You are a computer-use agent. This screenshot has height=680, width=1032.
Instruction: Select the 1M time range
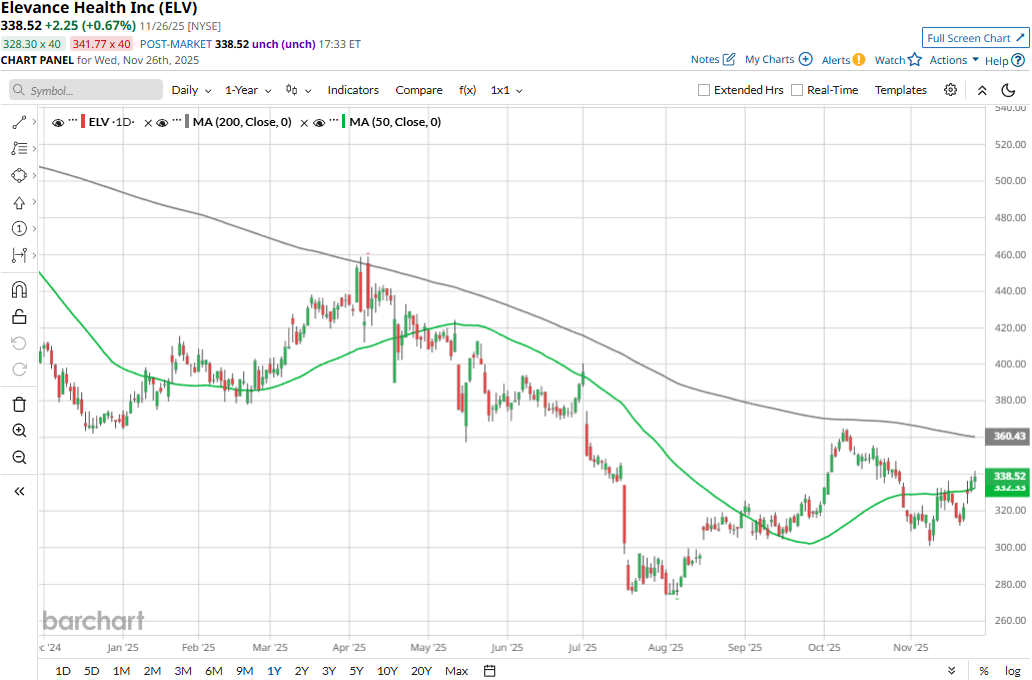121,671
